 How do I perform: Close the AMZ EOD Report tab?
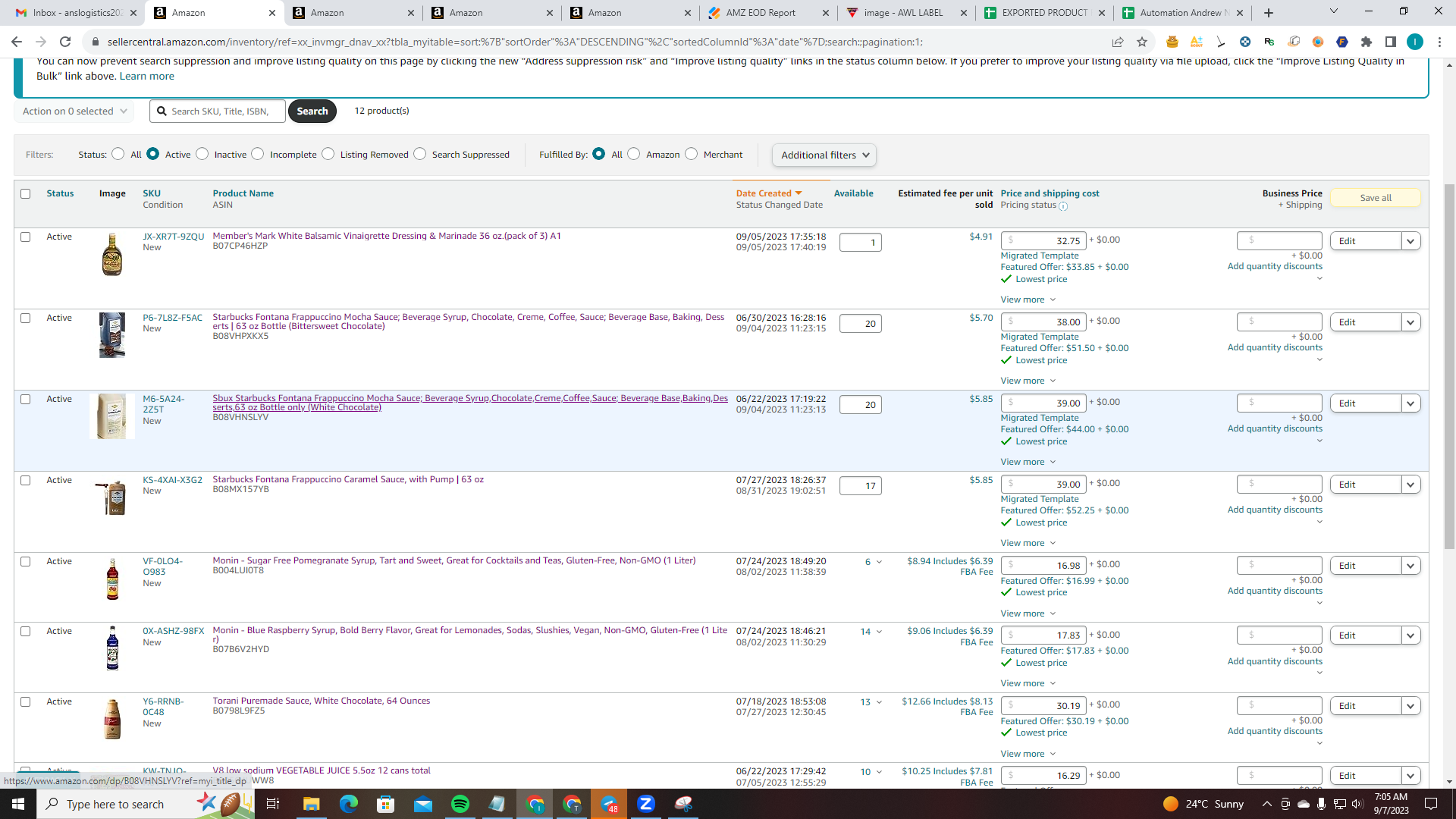click(826, 13)
